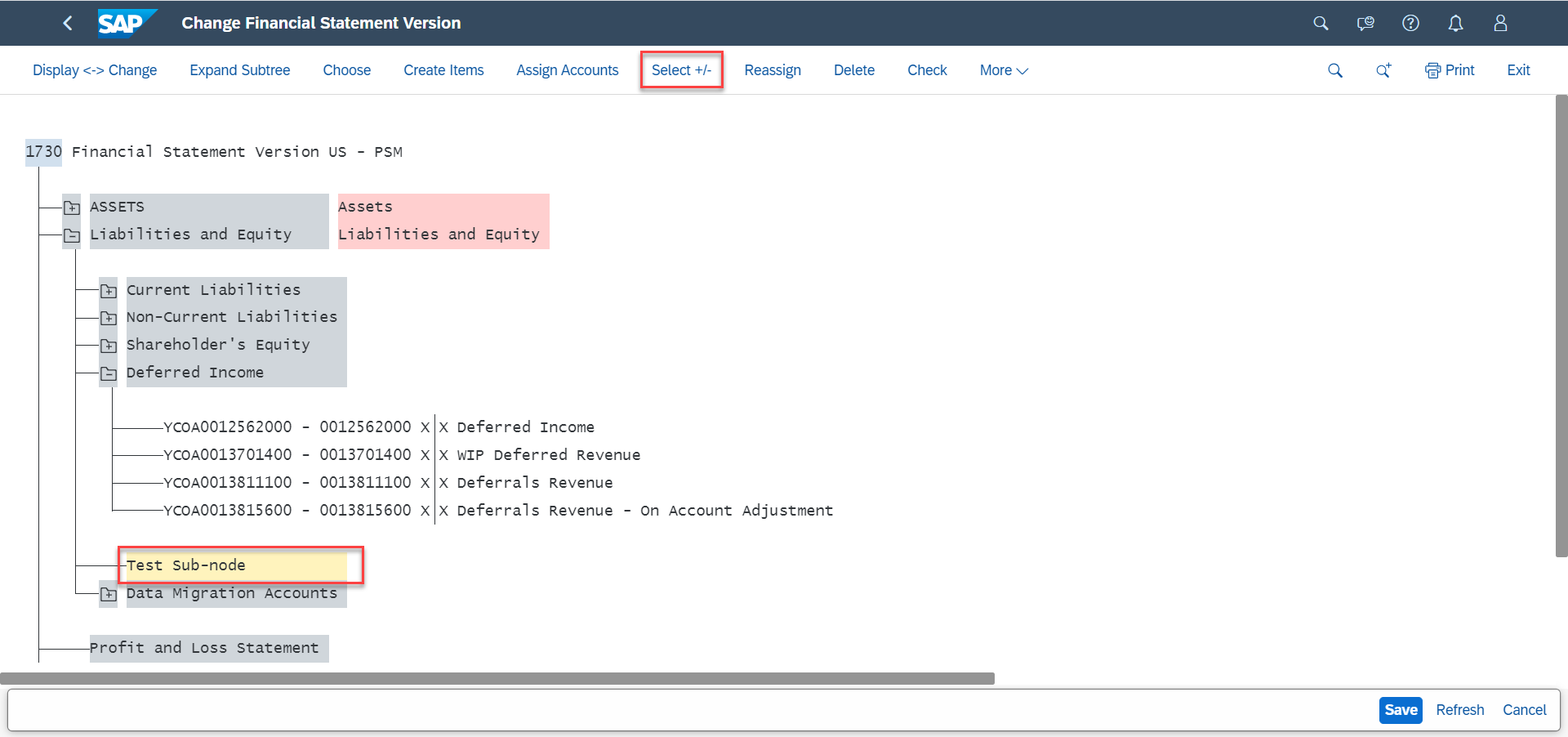Click the Cancel button
Image resolution: width=1568 pixels, height=737 pixels.
(x=1525, y=710)
